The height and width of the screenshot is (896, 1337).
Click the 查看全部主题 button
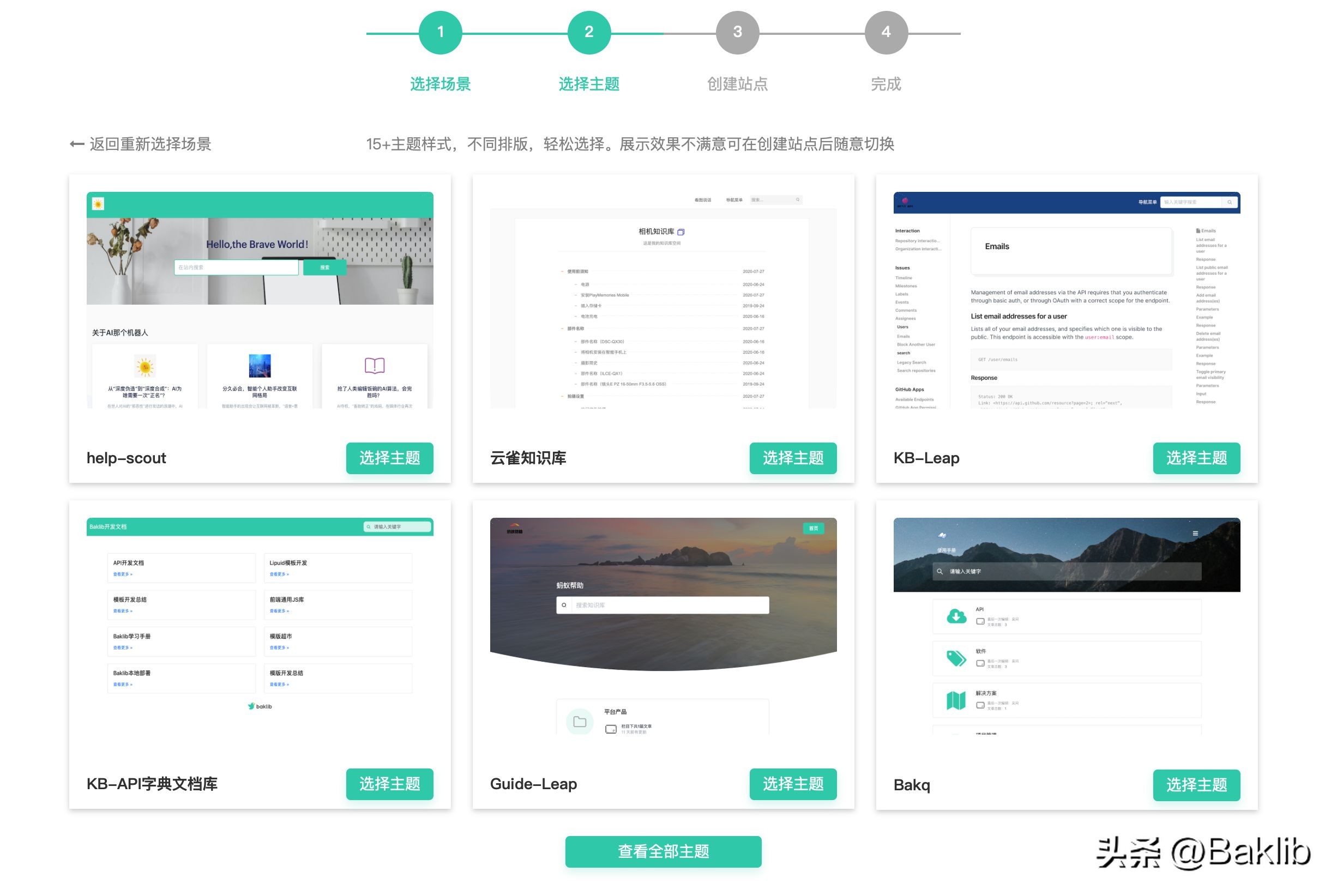pos(663,851)
